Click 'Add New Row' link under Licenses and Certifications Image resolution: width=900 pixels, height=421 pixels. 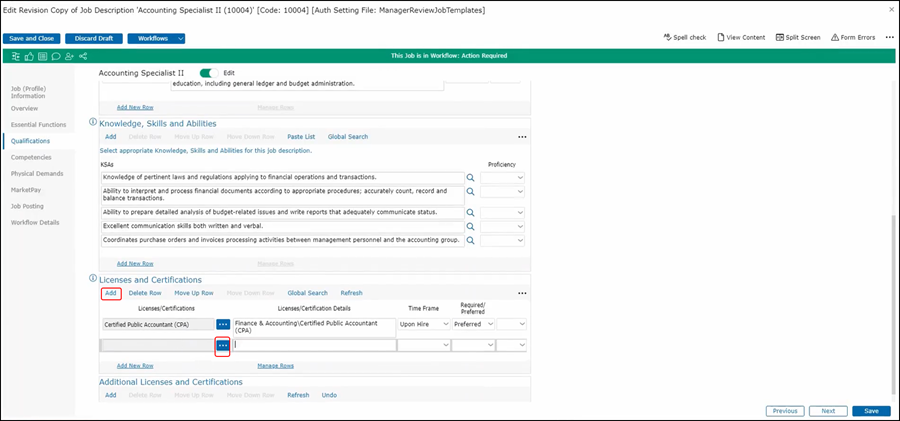point(135,366)
